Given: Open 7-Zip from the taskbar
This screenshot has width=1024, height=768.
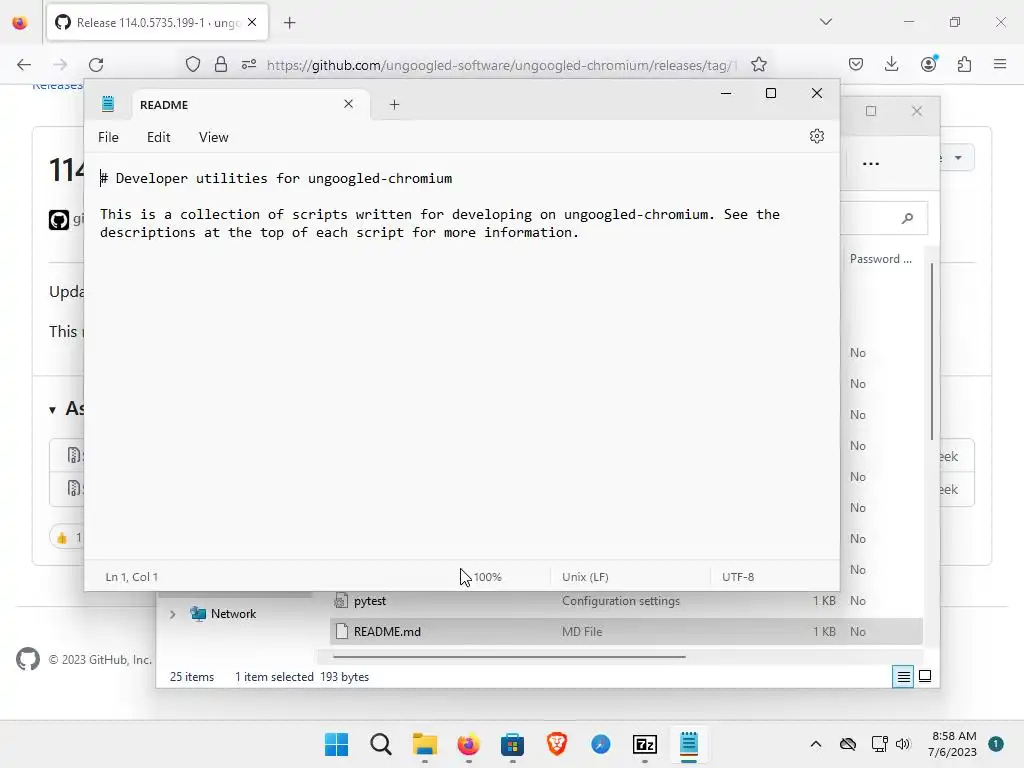Looking at the screenshot, I should click(x=645, y=744).
